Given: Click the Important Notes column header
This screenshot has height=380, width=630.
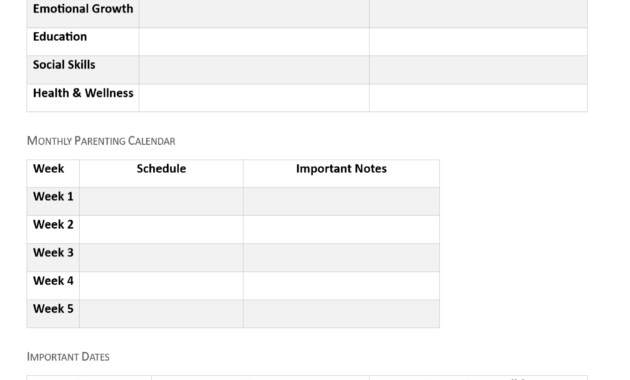Looking at the screenshot, I should coord(341,169).
